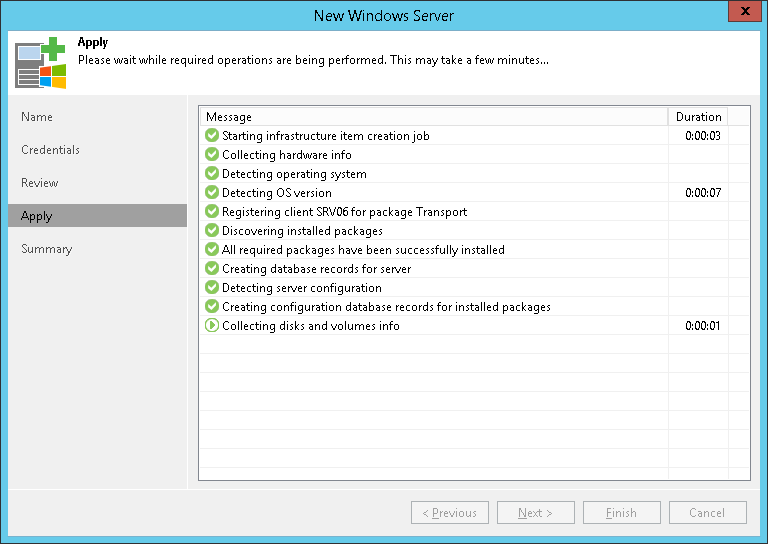The height and width of the screenshot is (544, 768).
Task: Click the Windows Server wizard icon
Action: coord(40,63)
